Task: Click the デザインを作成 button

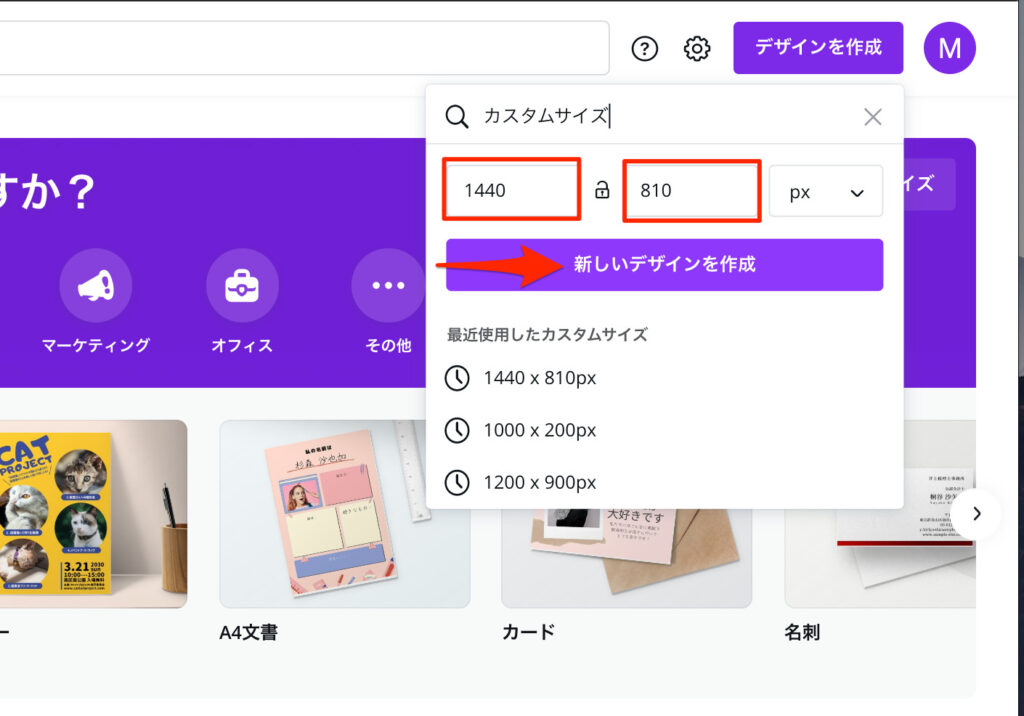Action: tap(817, 47)
